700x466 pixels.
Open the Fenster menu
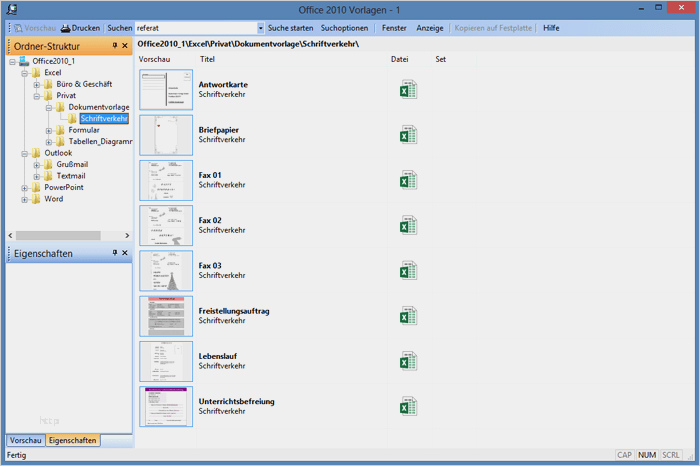[x=394, y=28]
